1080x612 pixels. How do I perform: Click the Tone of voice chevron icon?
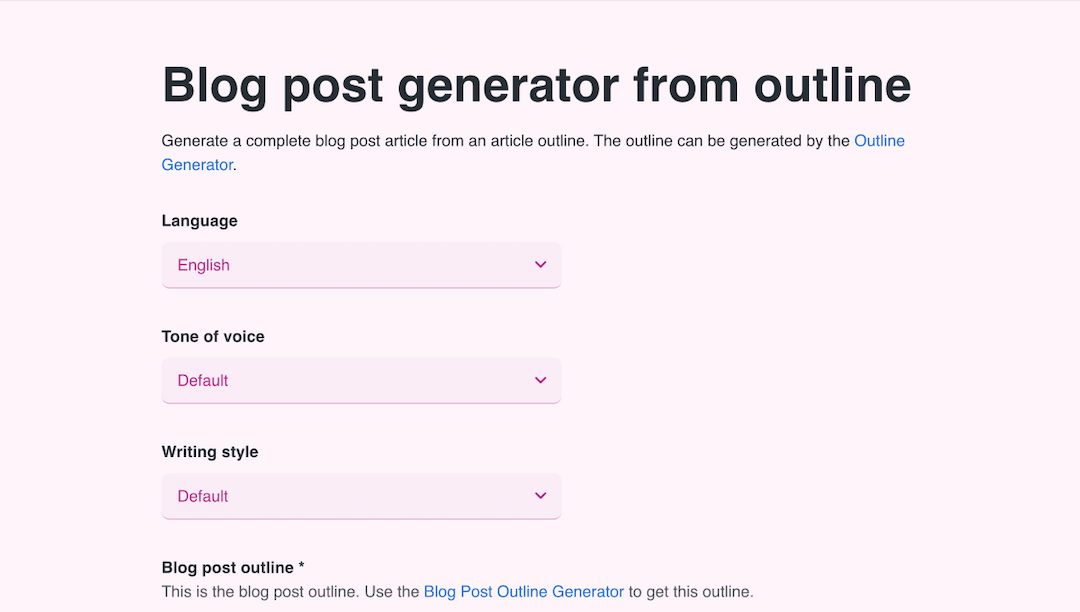[540, 380]
